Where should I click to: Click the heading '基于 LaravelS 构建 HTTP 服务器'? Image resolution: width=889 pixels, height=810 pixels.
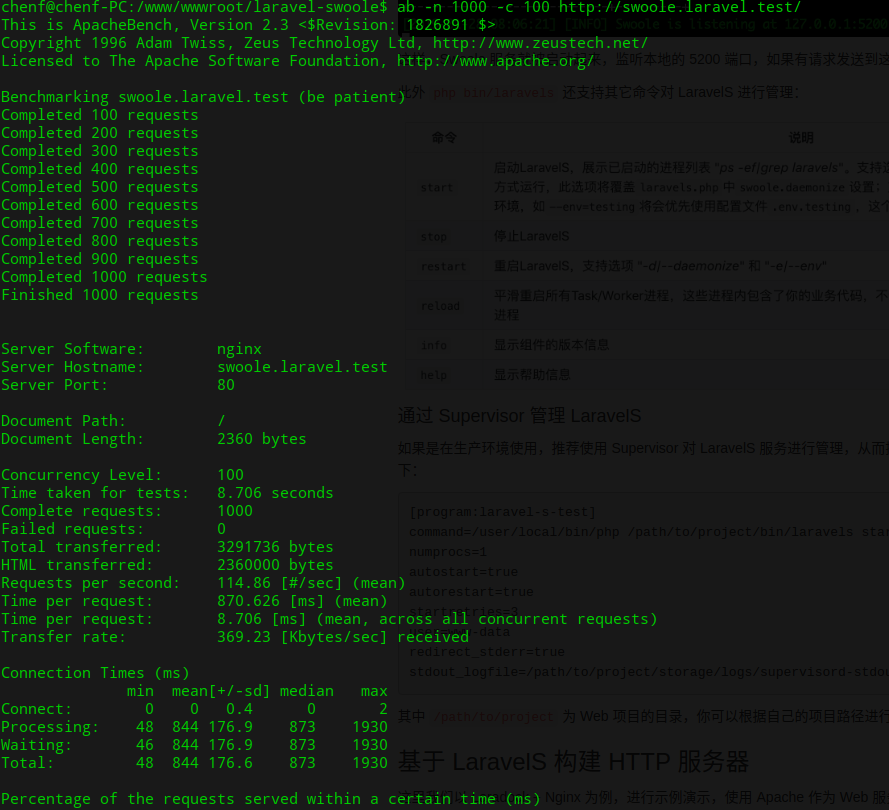(x=573, y=762)
